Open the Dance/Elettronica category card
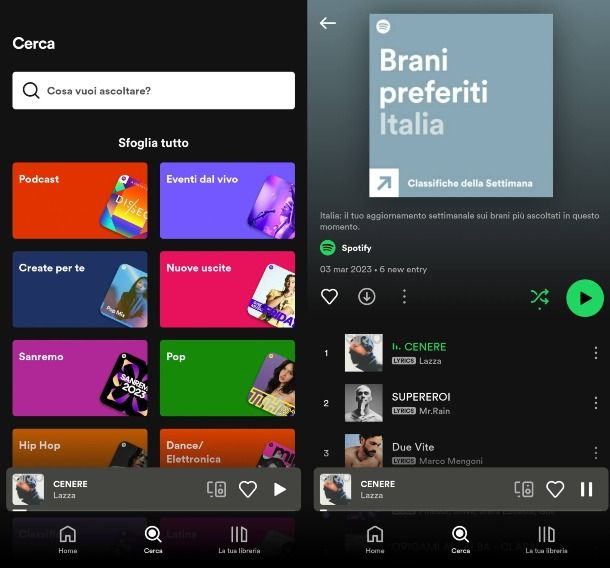Image resolution: width=610 pixels, height=568 pixels. 227,448
